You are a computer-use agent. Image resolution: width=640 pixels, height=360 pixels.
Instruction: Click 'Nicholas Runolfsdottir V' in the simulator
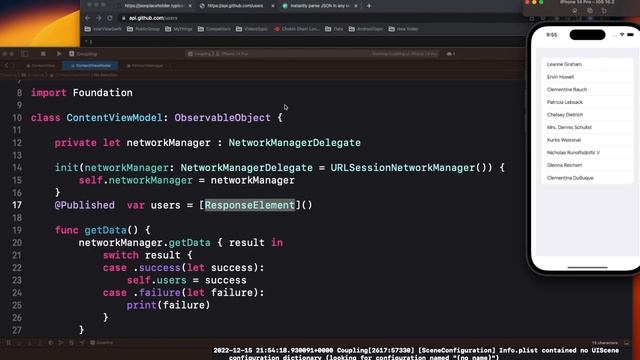click(x=587, y=153)
